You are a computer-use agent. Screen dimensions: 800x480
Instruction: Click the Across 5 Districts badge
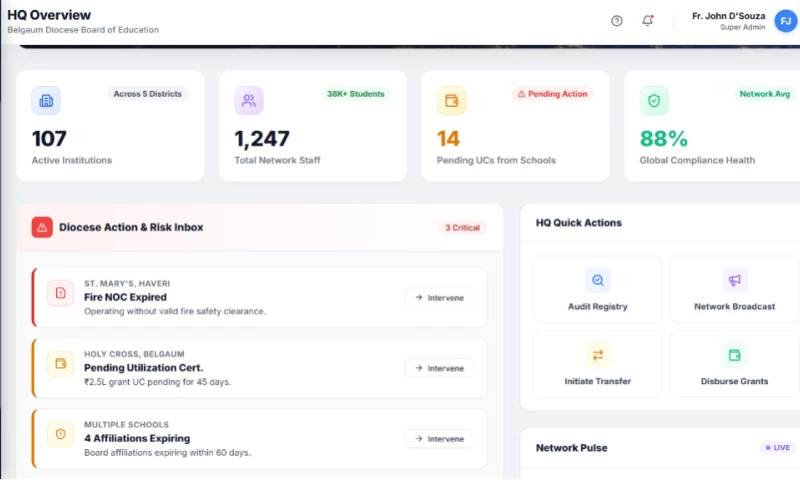click(x=147, y=94)
